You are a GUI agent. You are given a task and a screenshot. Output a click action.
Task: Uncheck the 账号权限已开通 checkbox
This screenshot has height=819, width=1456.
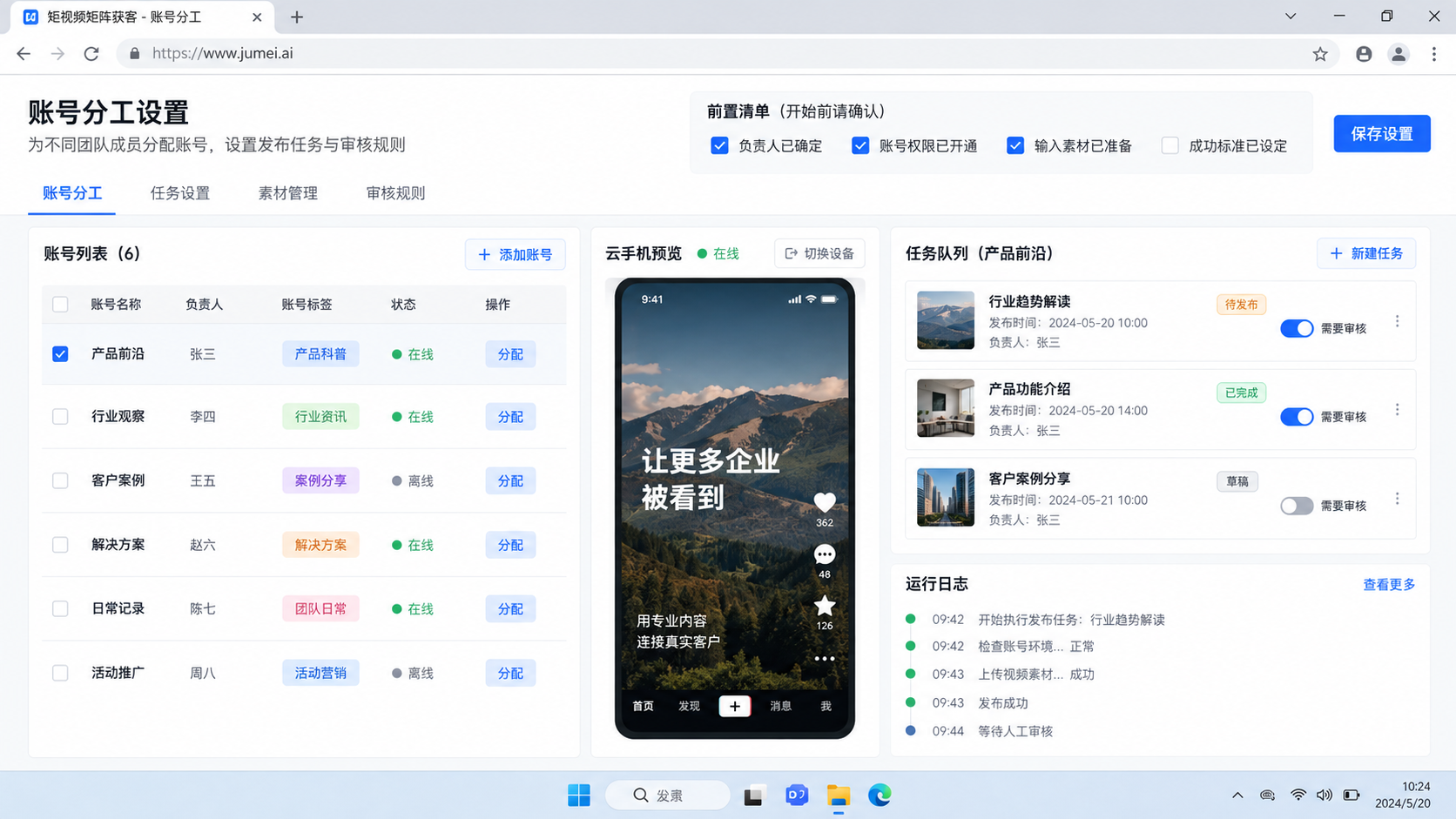tap(860, 145)
